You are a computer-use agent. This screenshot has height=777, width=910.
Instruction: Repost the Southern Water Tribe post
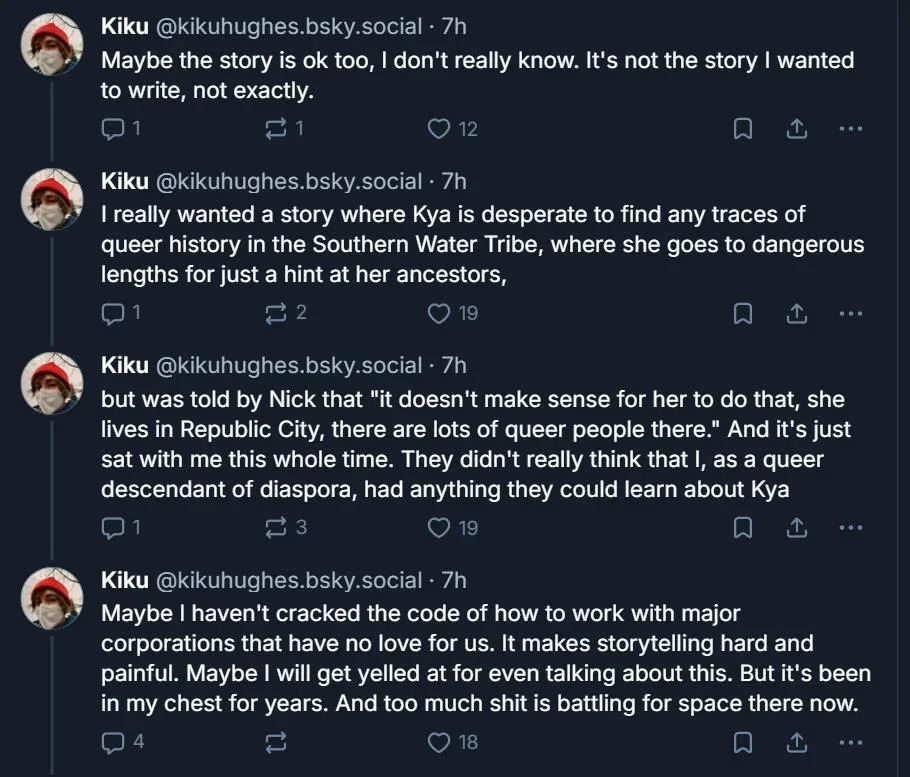coord(278,313)
